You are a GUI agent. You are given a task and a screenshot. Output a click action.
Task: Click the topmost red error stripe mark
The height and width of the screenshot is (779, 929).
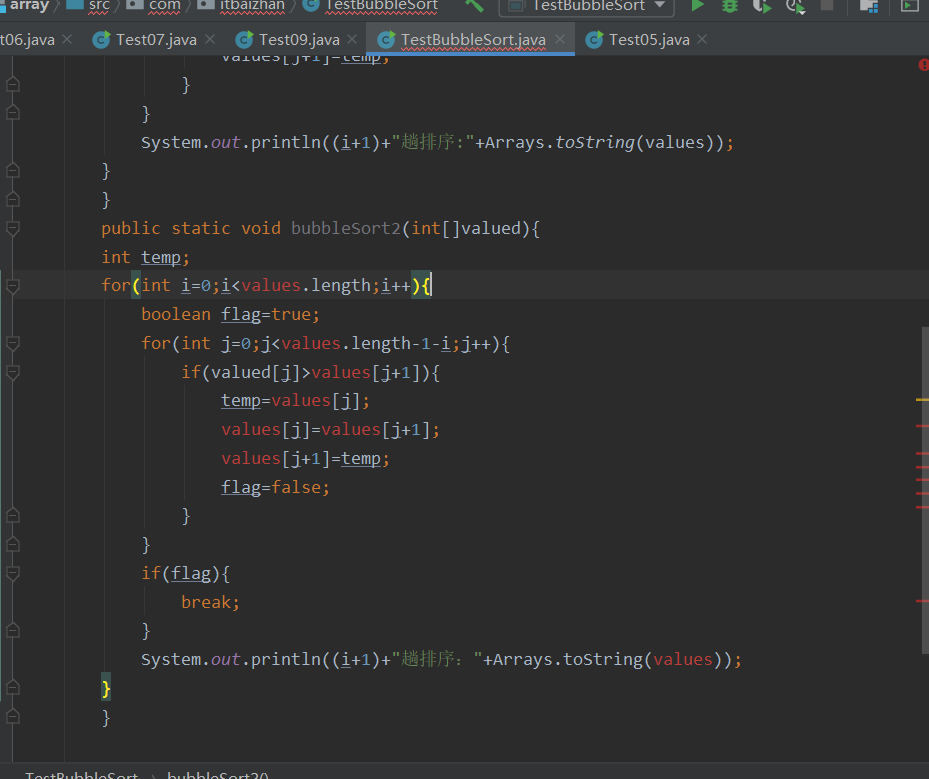(922, 426)
